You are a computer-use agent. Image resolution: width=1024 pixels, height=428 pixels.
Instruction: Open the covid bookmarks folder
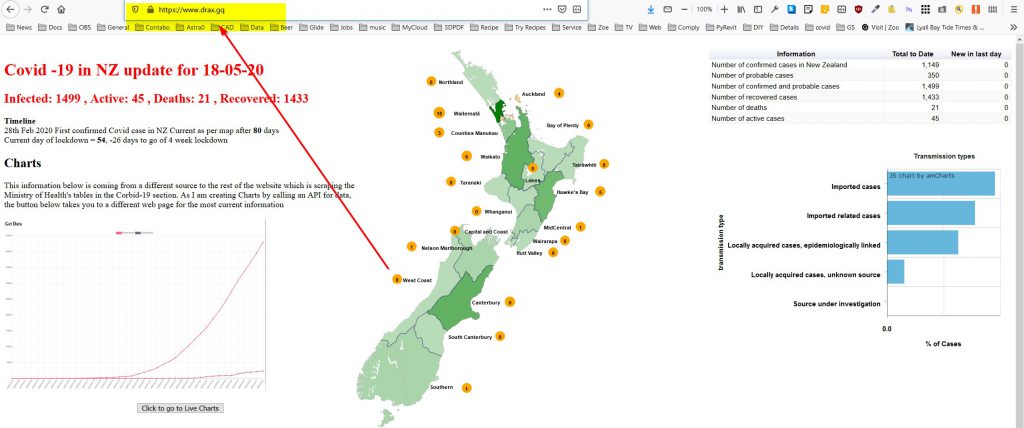click(816, 27)
